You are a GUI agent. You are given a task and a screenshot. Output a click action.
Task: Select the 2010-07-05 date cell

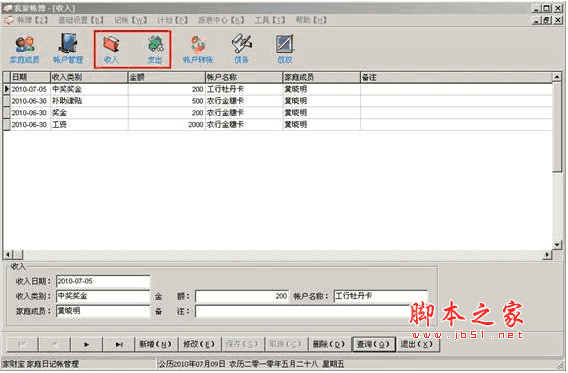coord(30,89)
